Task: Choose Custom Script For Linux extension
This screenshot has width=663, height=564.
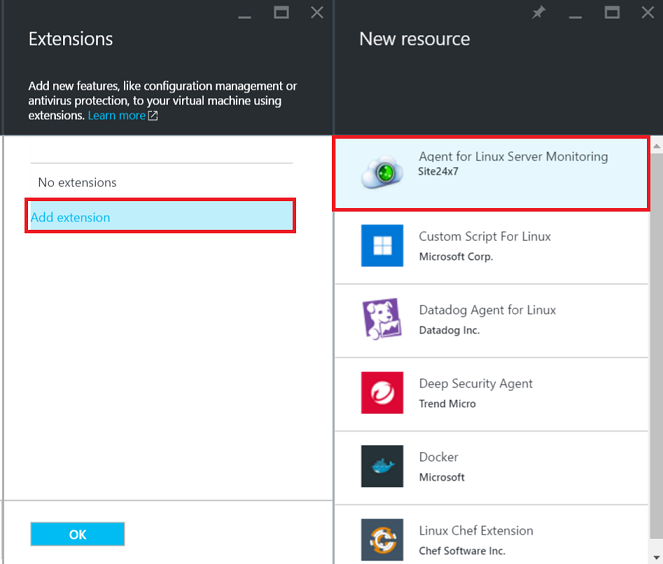Action: pyautogui.click(x=484, y=237)
